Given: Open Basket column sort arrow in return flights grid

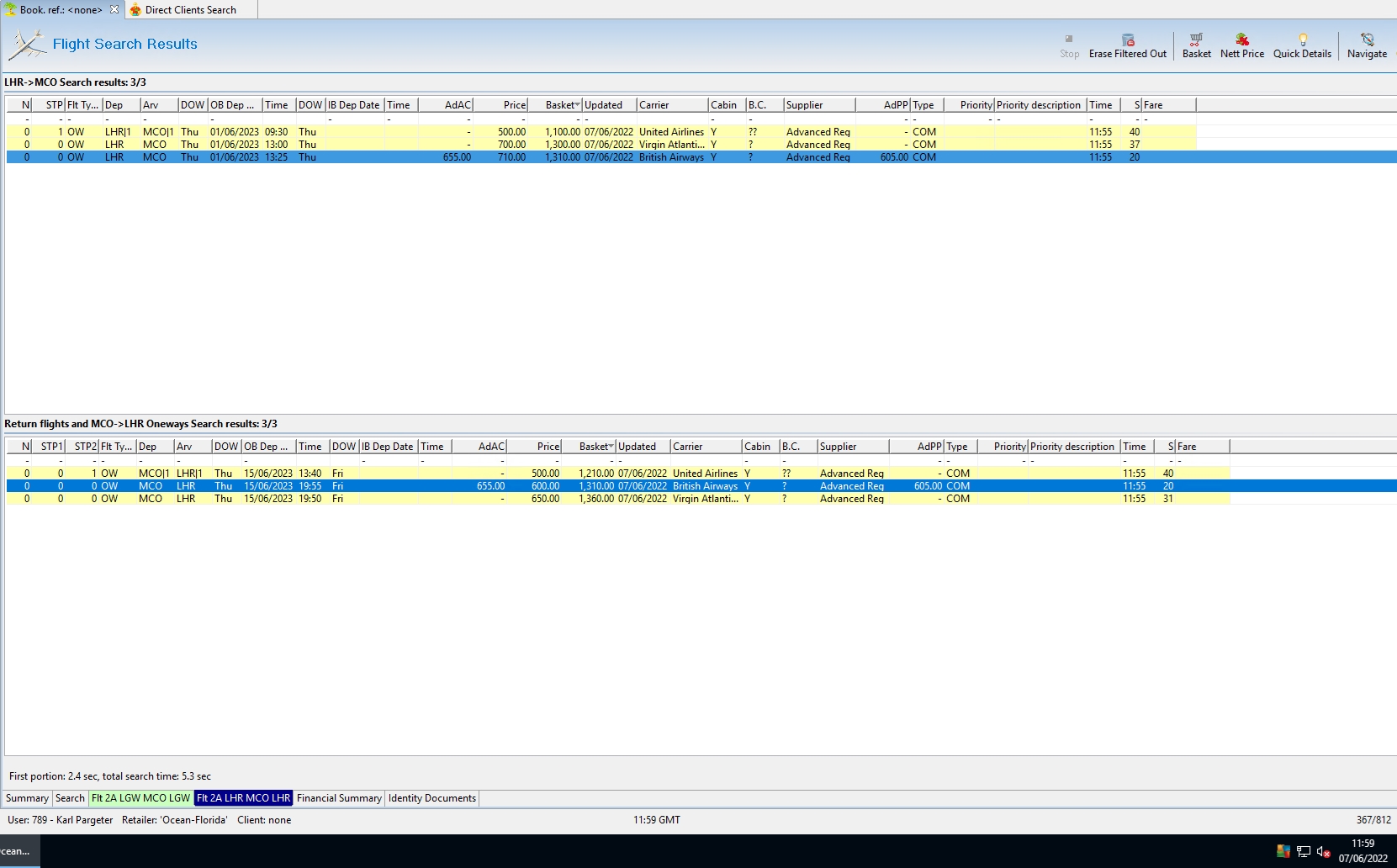Looking at the screenshot, I should click(x=611, y=447).
